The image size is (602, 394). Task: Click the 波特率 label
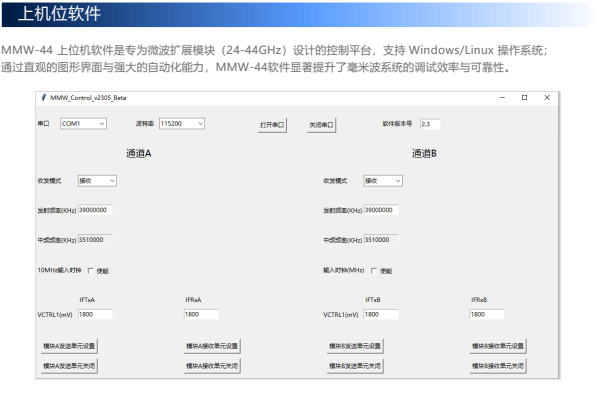(x=145, y=124)
